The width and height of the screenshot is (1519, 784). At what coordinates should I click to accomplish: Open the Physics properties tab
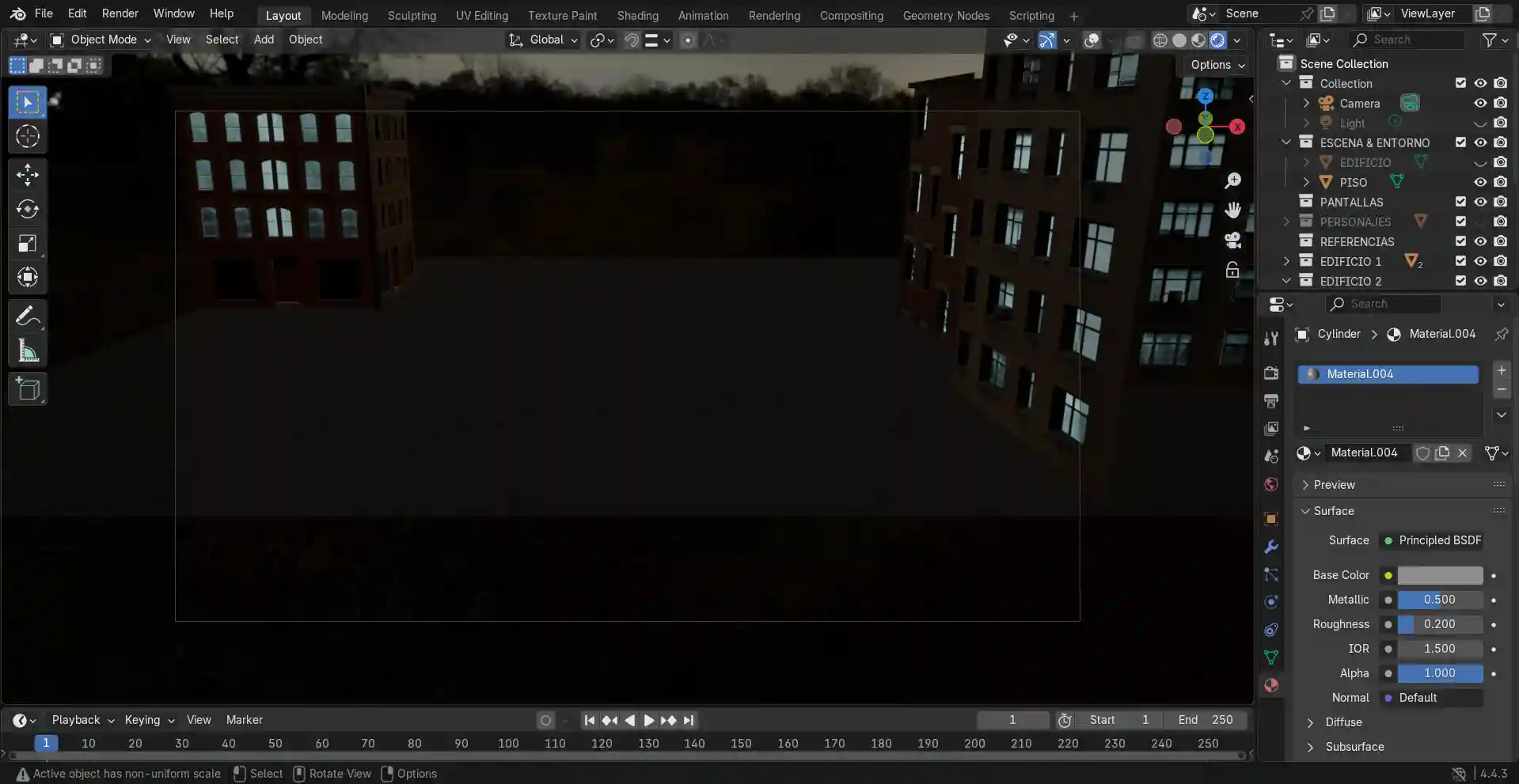[1271, 602]
